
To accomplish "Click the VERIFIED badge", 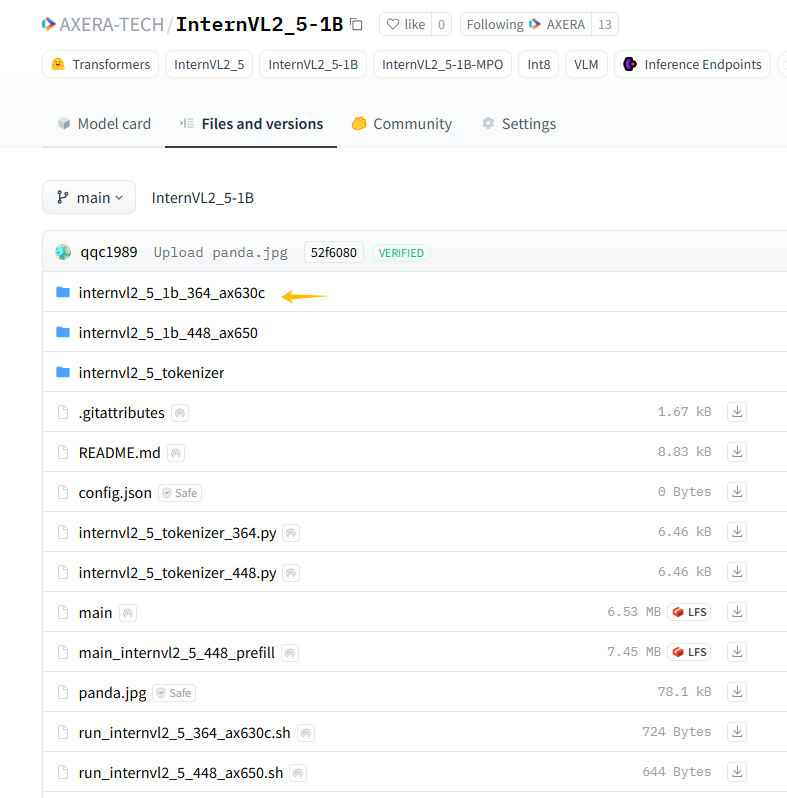I will coord(401,253).
